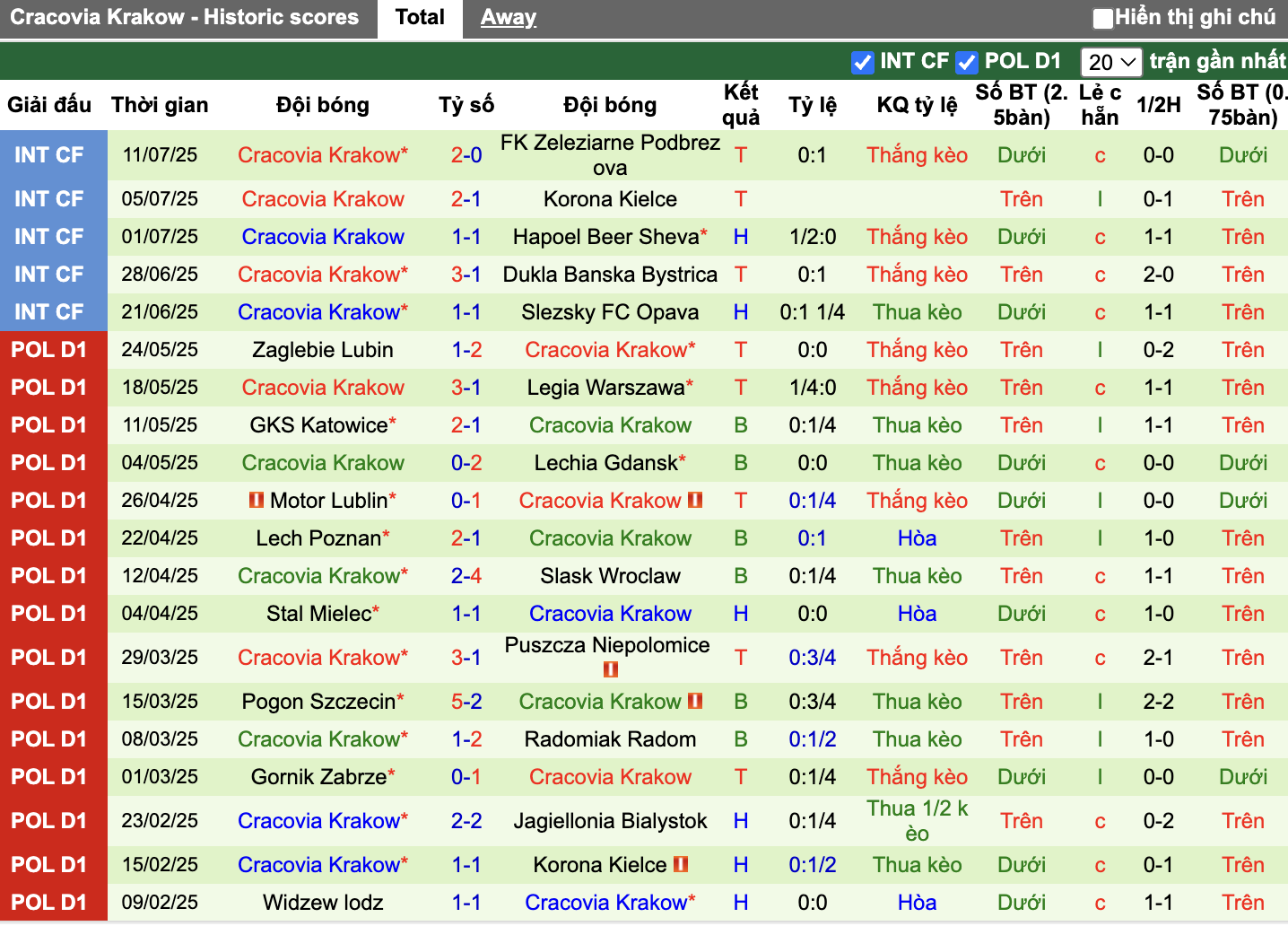
Task: Click the Cracovia Krakow - Historic scores title
Action: coord(184,17)
